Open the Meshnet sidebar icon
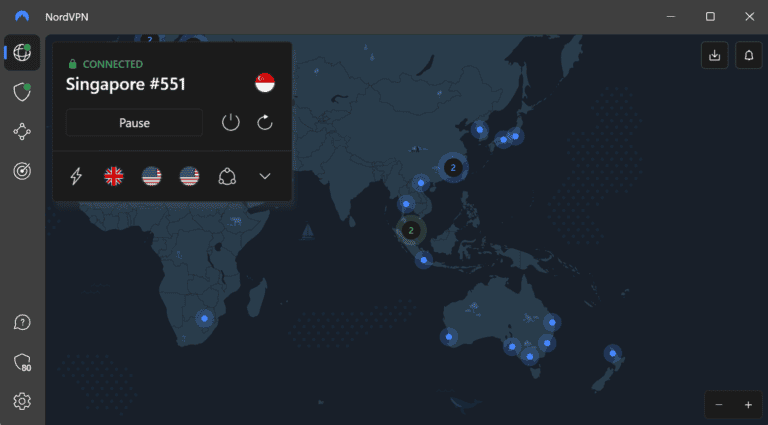Viewport: 768px width, 425px height. (22, 132)
